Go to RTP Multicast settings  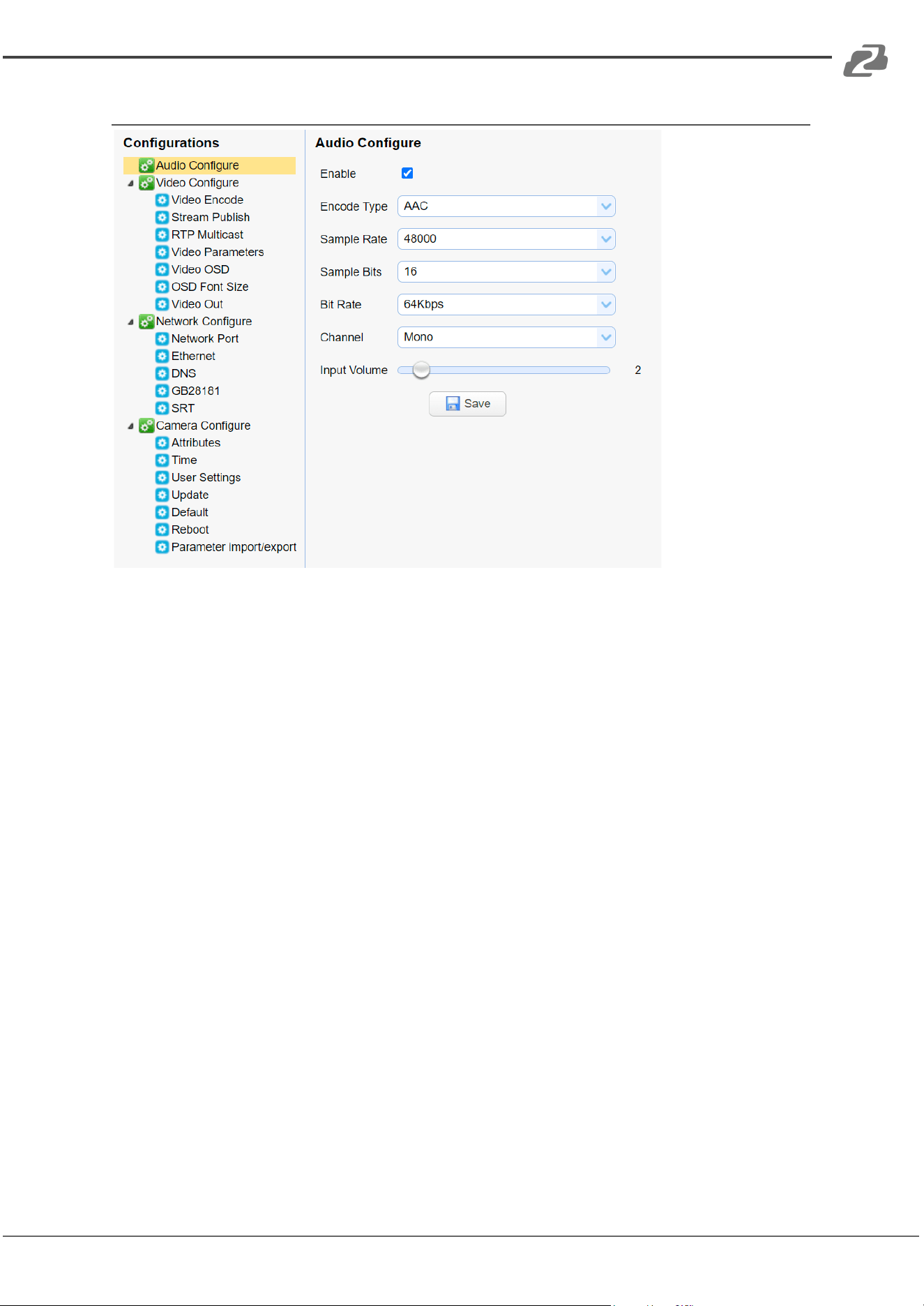[207, 235]
